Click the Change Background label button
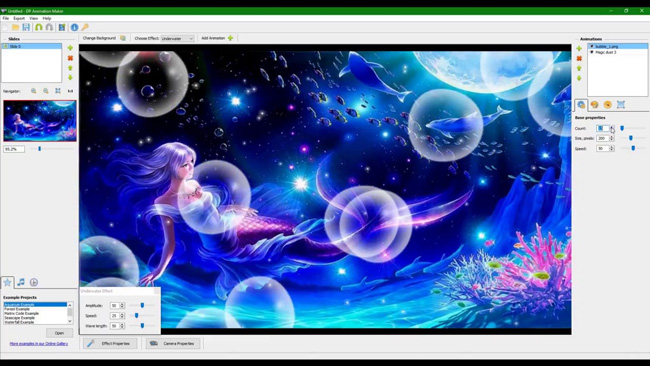Image resolution: width=650 pixels, height=366 pixels. (x=99, y=38)
